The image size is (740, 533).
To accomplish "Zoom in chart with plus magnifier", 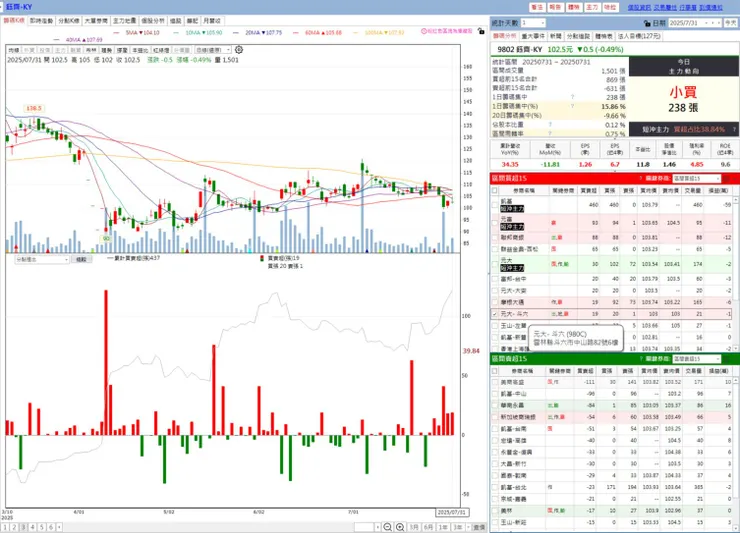I will coord(400,527).
